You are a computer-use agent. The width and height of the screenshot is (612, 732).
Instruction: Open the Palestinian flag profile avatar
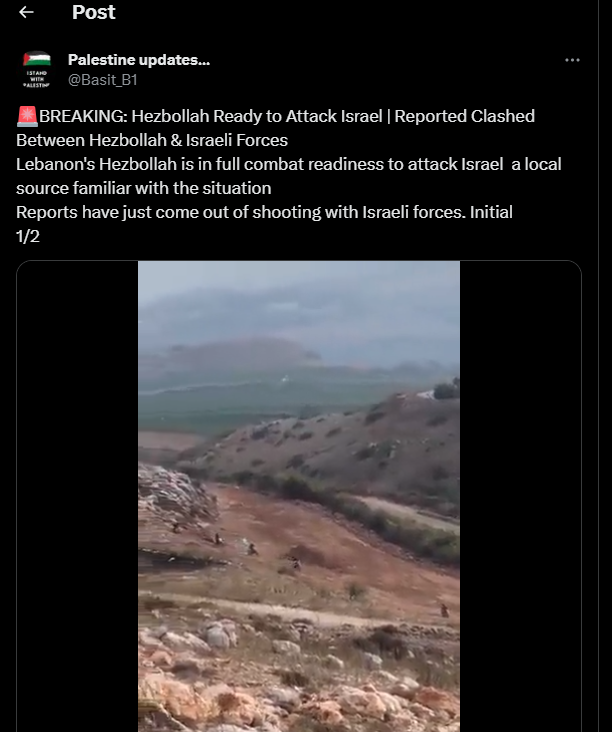point(36,70)
